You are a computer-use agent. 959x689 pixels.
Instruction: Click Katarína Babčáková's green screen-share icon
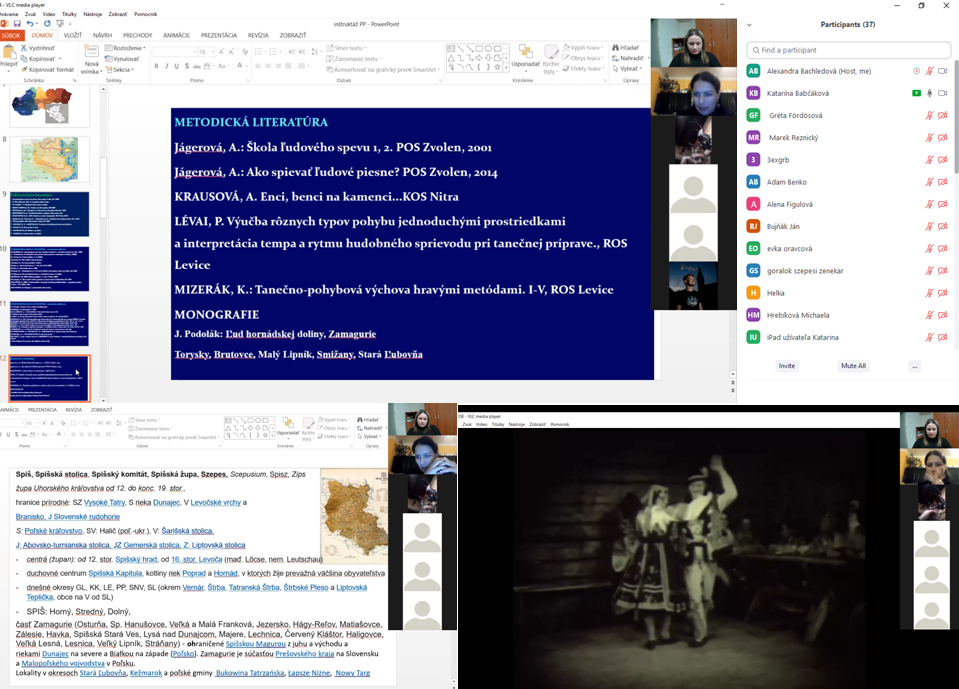pyautogui.click(x=917, y=93)
